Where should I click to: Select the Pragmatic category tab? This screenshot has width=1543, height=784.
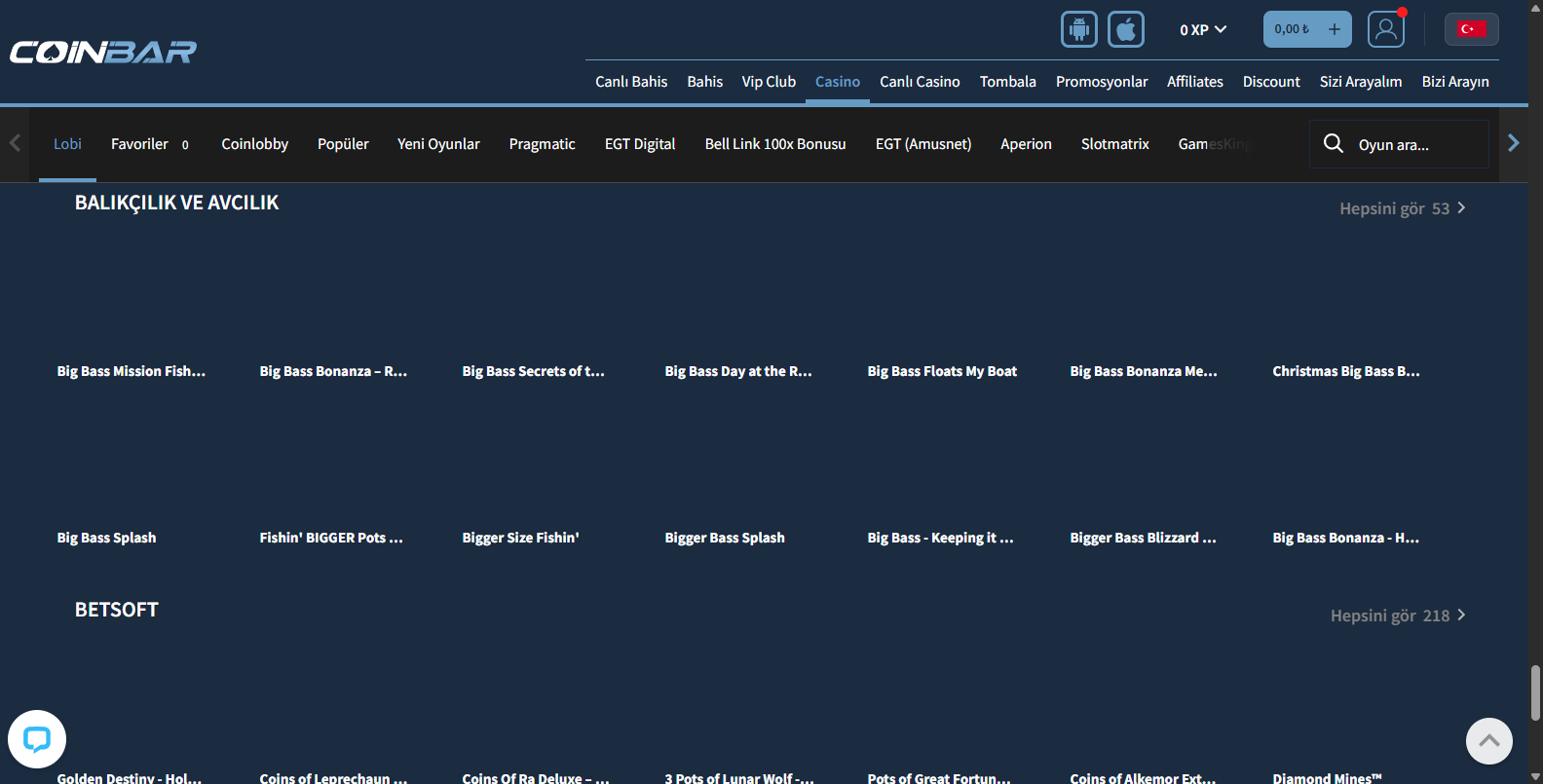coord(542,144)
